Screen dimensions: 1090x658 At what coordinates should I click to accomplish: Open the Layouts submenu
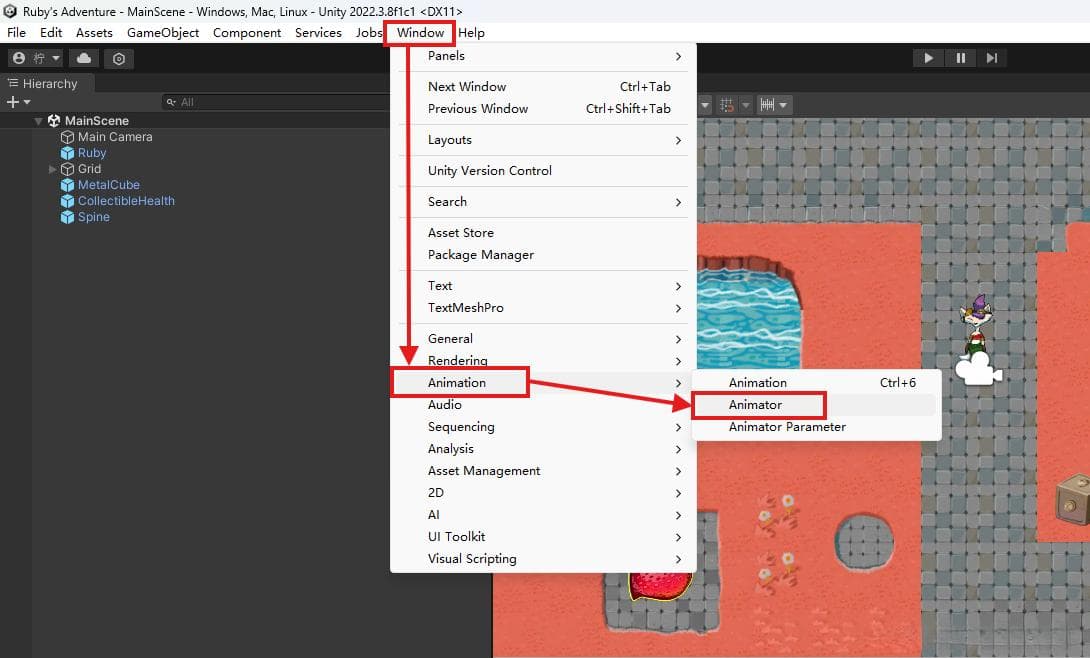(543, 140)
